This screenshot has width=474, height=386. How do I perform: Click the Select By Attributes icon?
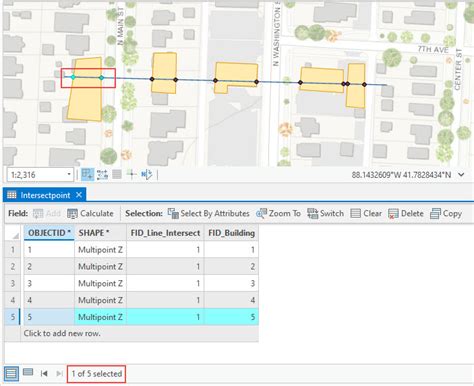173,213
